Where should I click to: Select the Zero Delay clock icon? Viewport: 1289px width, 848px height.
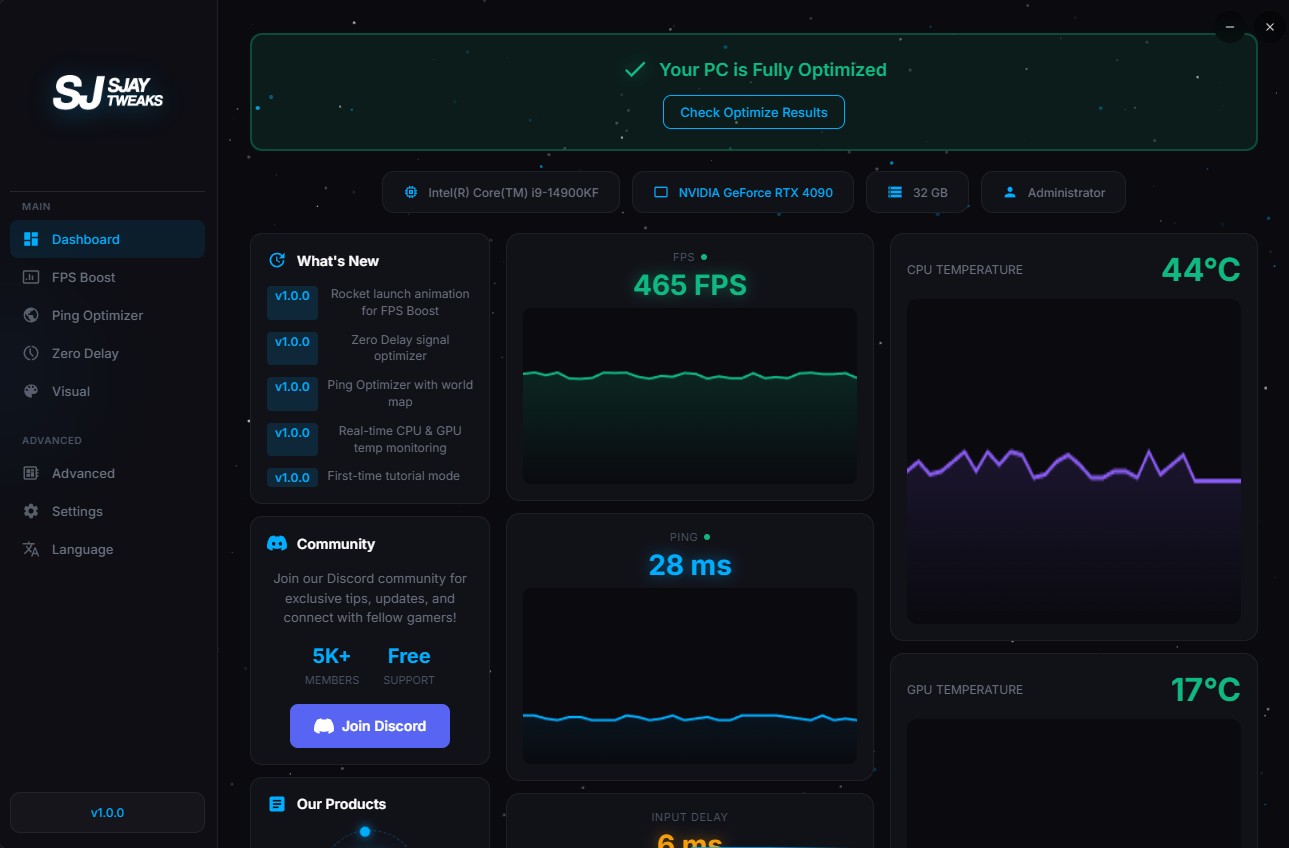(31, 353)
